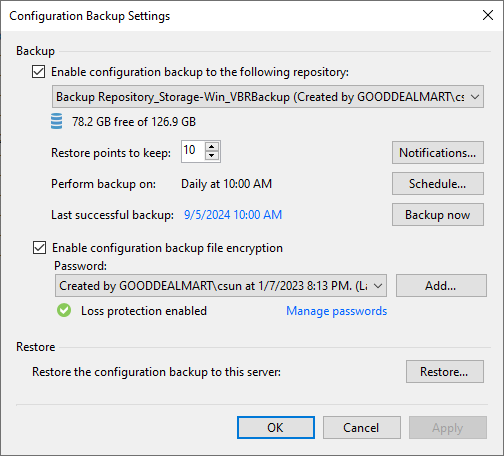The image size is (504, 456).
Task: Uncheck Enable configuration backup to repository
Action: 39,72
